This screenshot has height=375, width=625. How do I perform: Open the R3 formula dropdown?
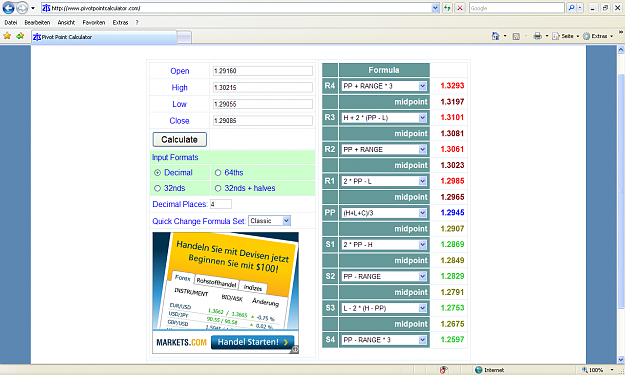(x=384, y=118)
